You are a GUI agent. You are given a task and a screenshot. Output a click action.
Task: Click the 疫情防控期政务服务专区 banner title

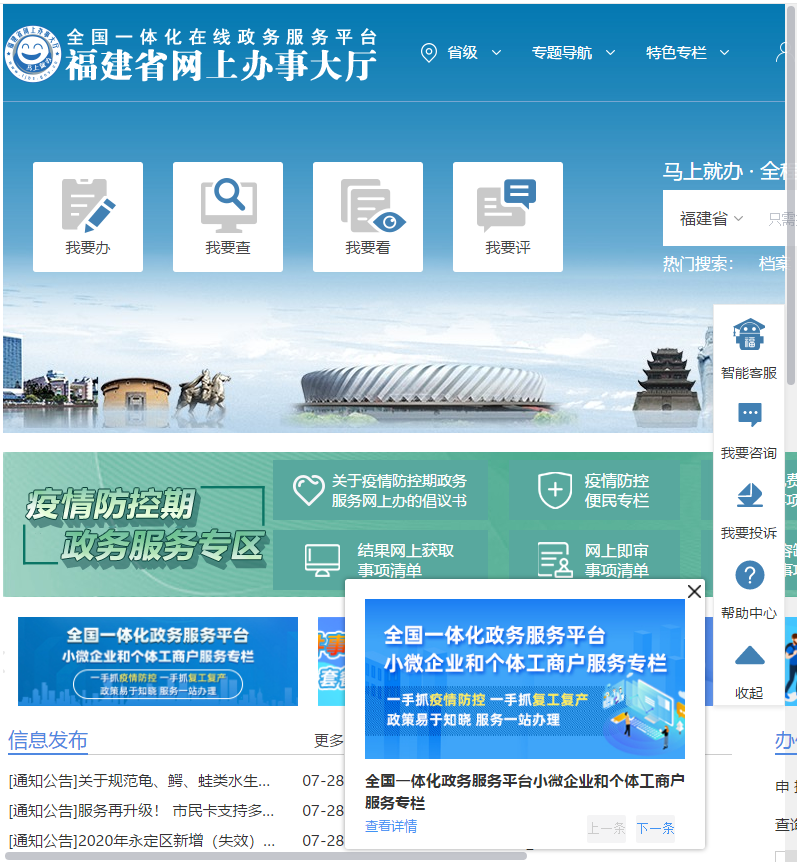[x=145, y=525]
